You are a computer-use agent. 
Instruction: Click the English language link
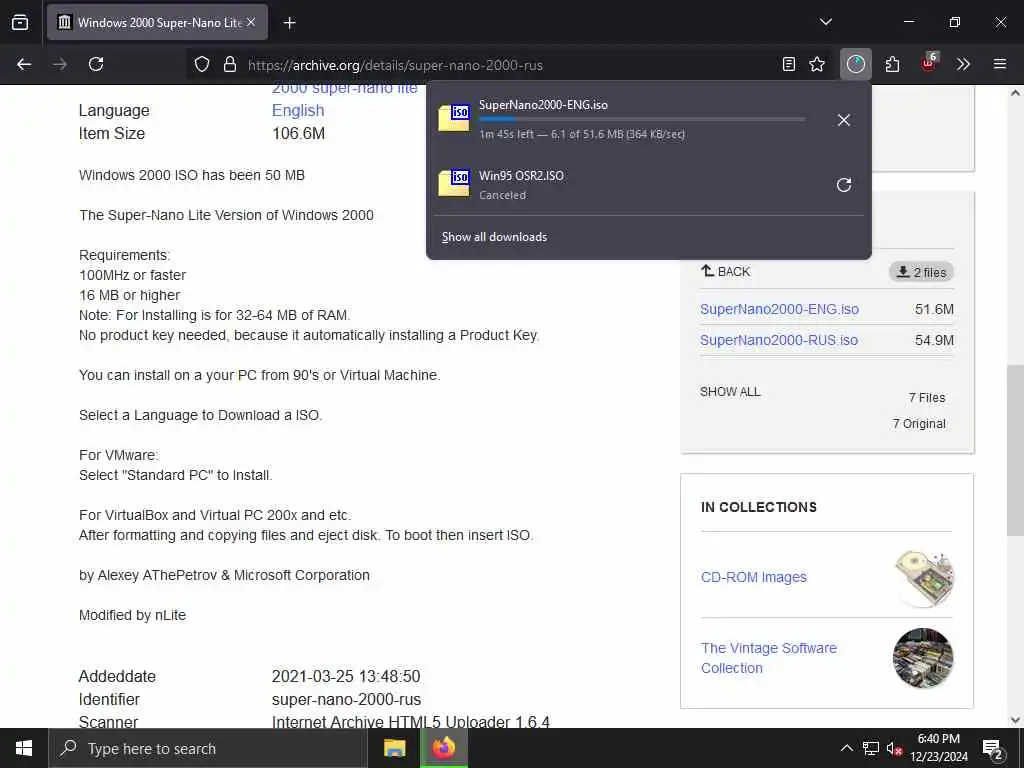point(298,110)
